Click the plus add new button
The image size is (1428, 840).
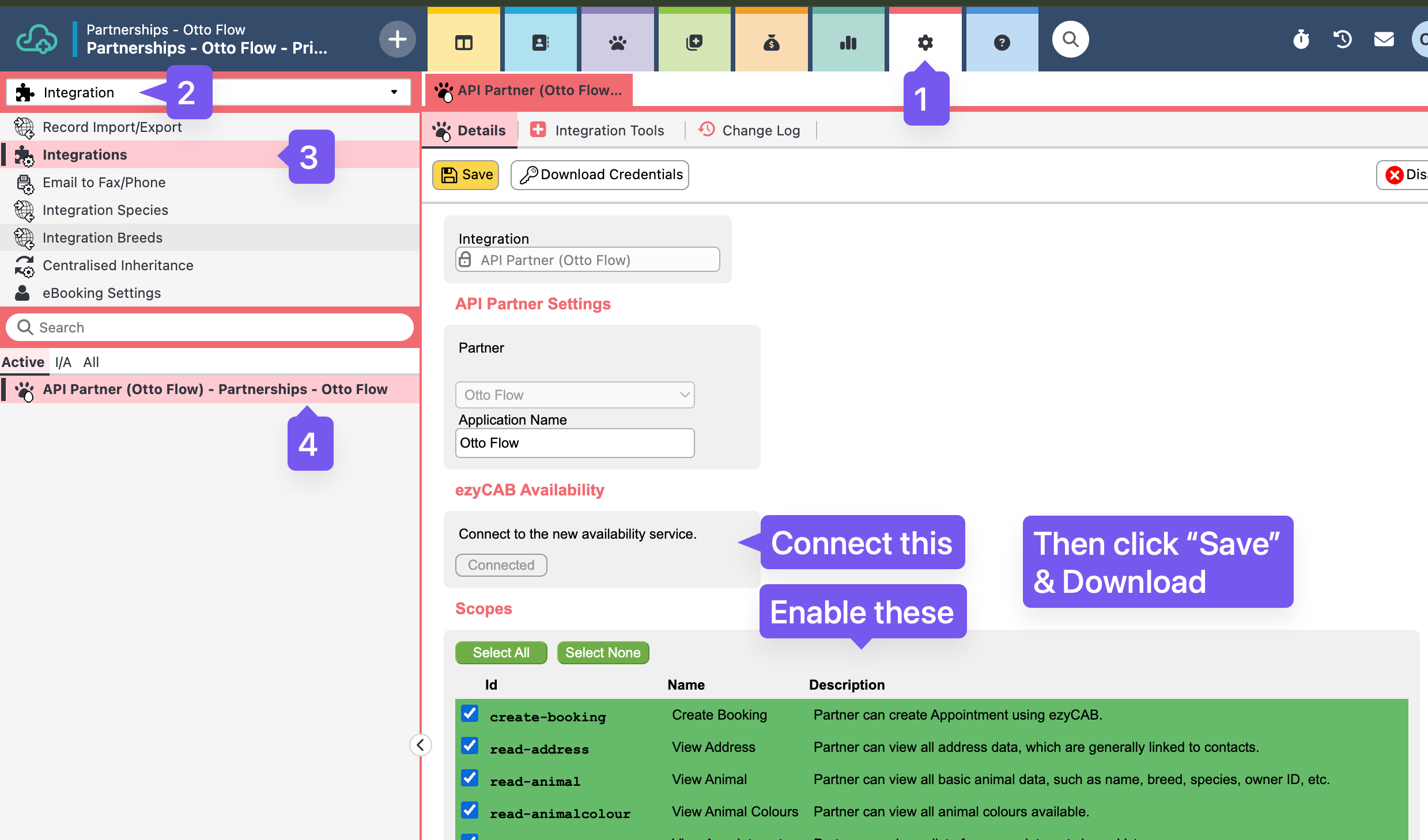point(397,39)
